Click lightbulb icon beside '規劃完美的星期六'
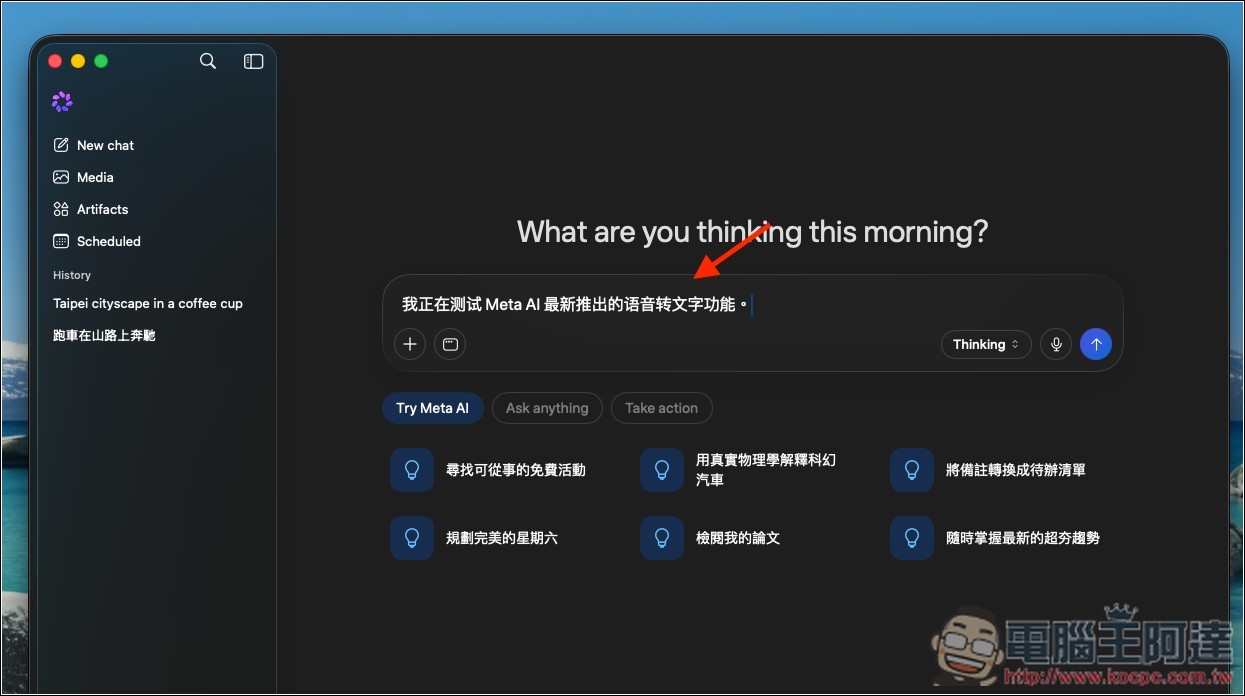The height and width of the screenshot is (696, 1245). pyautogui.click(x=411, y=538)
